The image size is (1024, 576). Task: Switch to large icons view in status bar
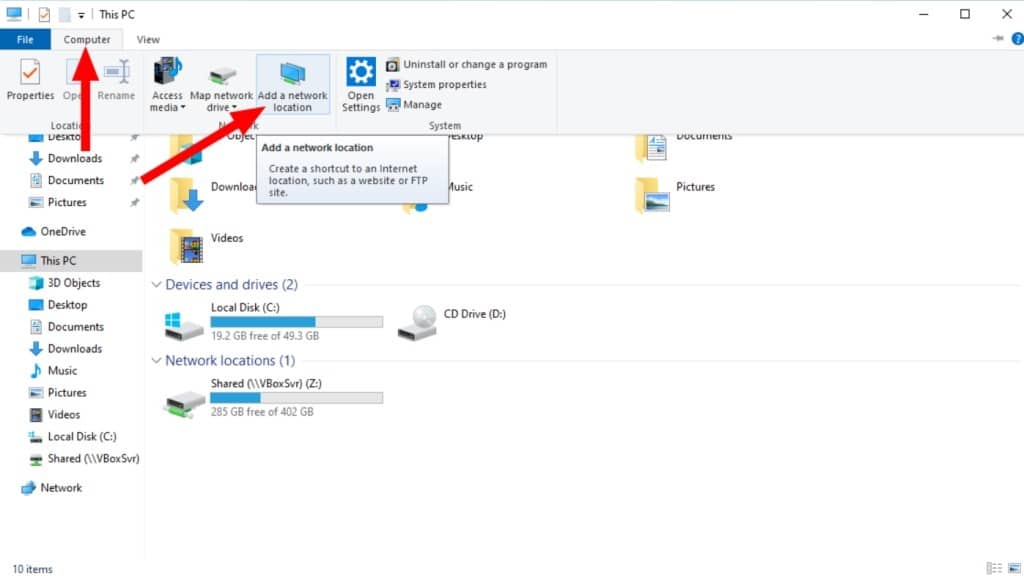point(1014,568)
